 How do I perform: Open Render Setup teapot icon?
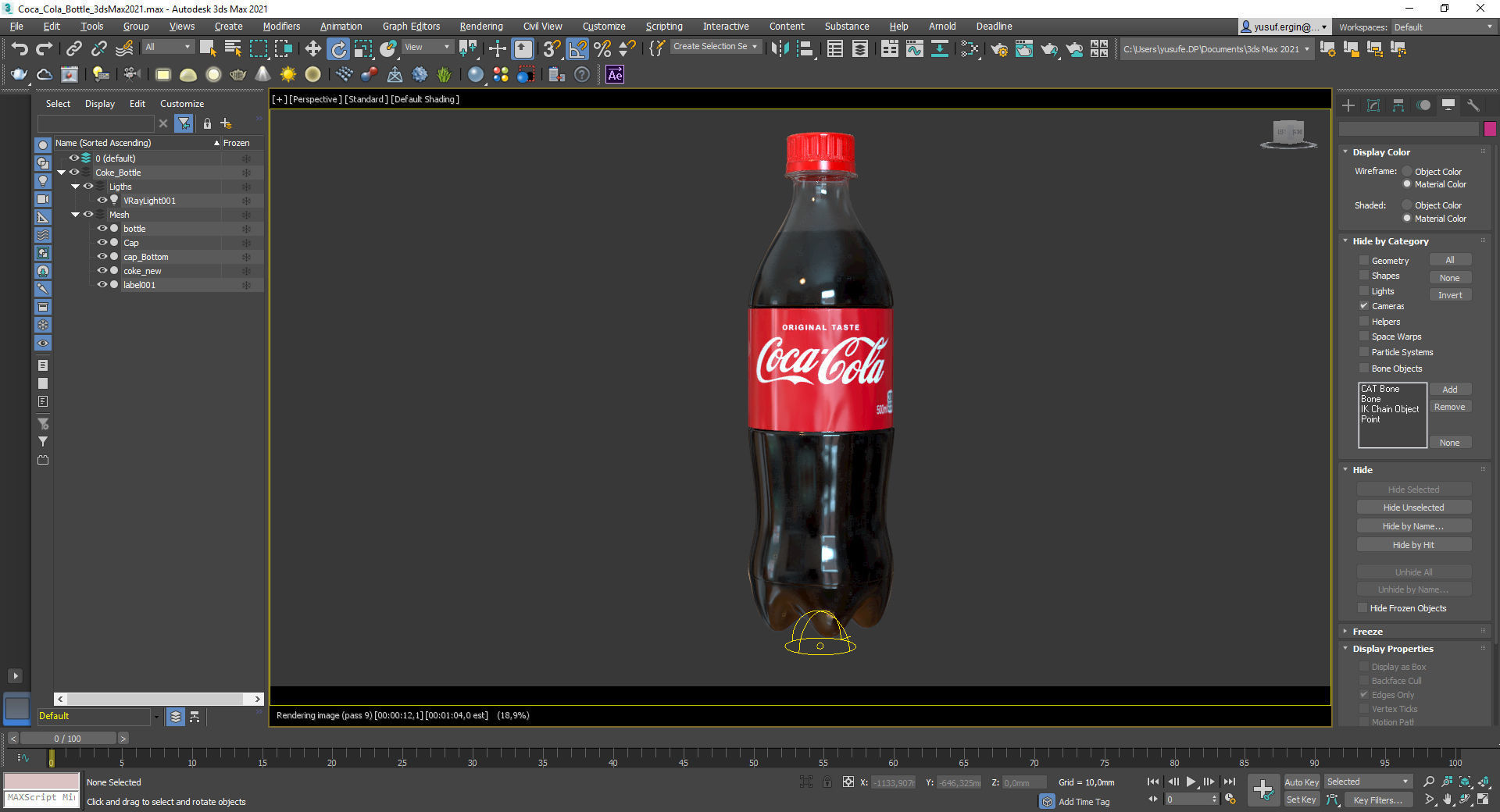(999, 48)
